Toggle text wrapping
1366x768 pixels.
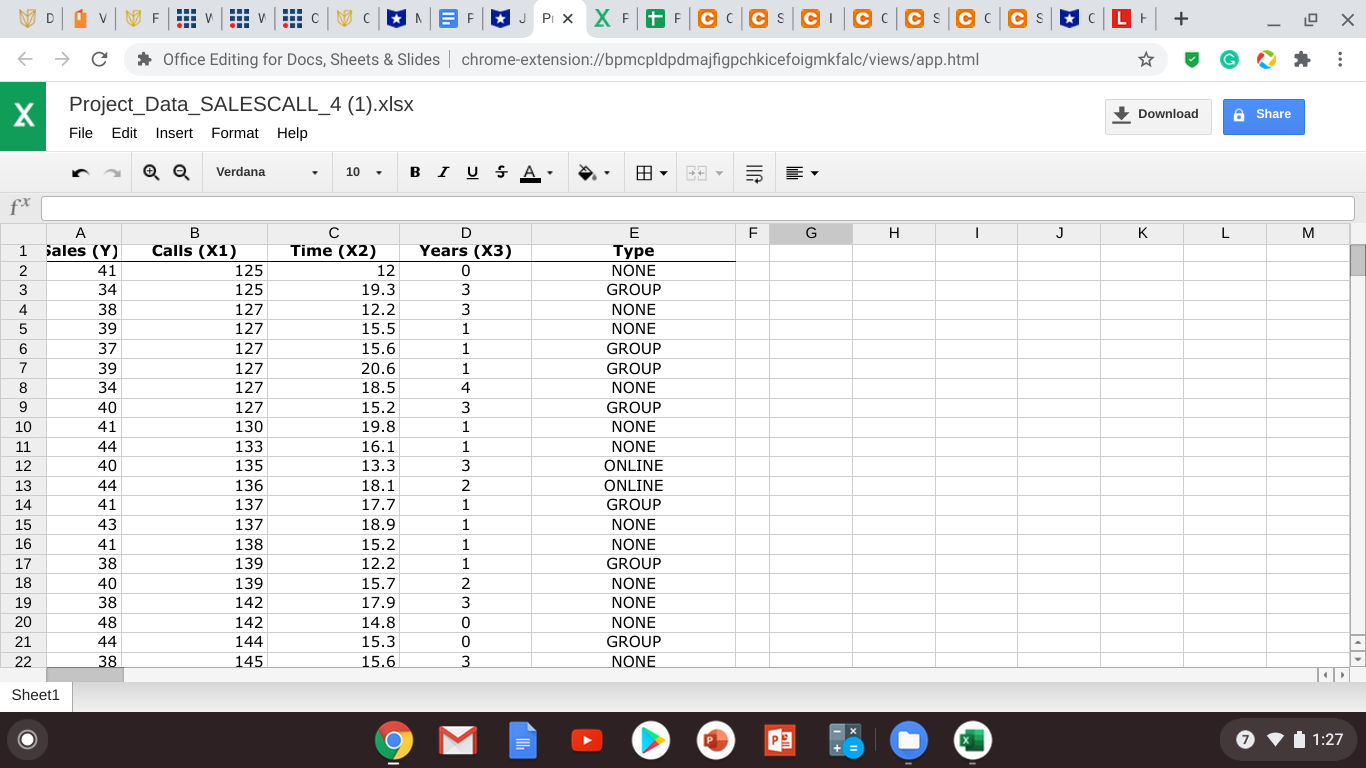tap(755, 173)
